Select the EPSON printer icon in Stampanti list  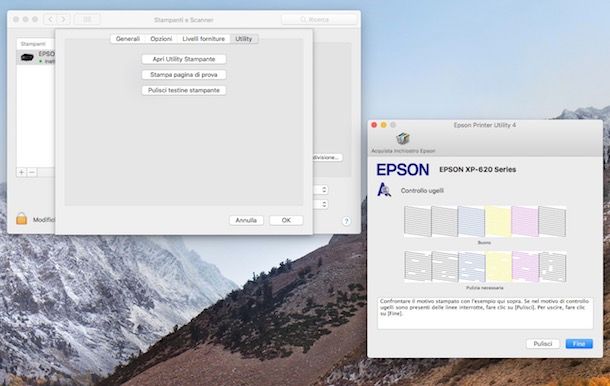point(27,58)
